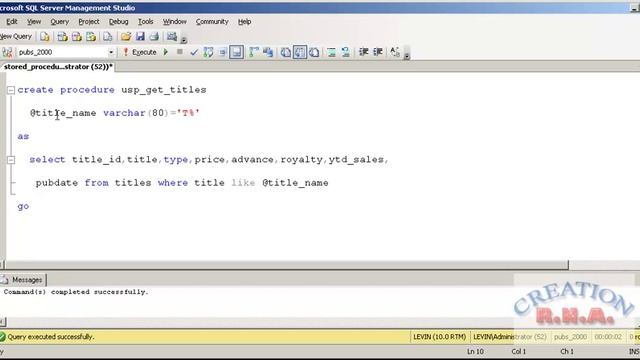The width and height of the screenshot is (640, 360).
Task: Click Decrease Indent icon
Action: [363, 52]
